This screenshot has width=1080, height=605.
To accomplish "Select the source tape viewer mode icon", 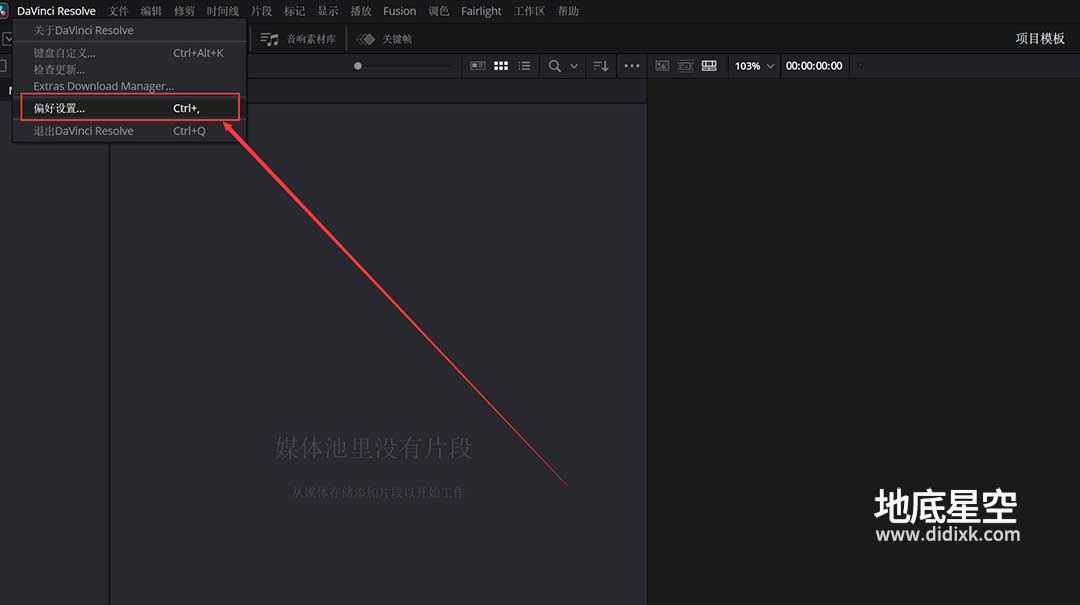I will [685, 65].
